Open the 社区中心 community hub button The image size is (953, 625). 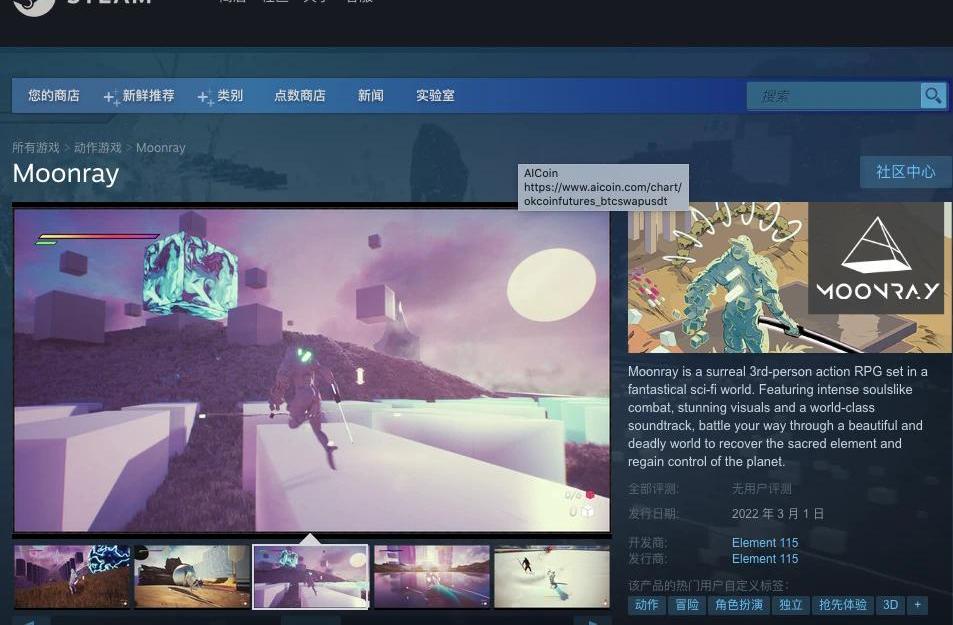[x=906, y=172]
